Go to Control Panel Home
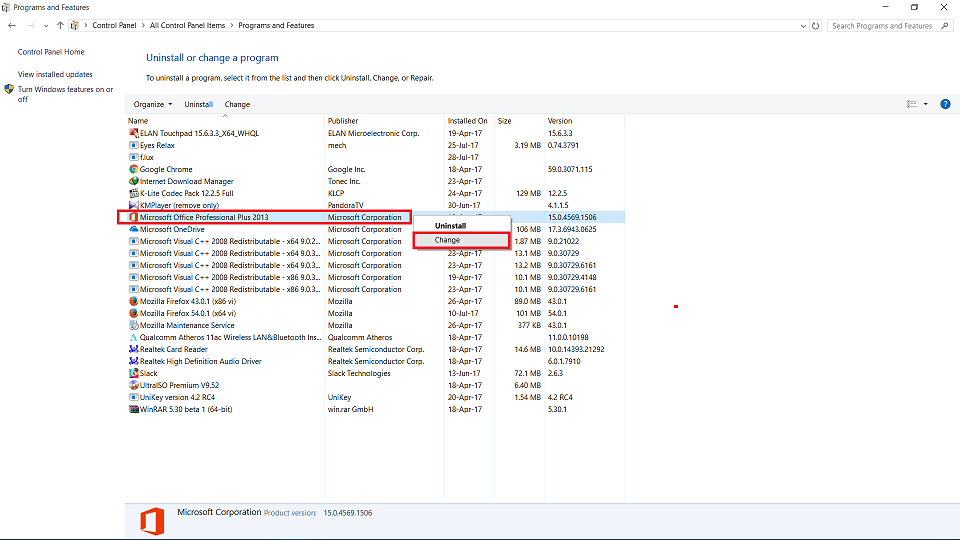The height and width of the screenshot is (540, 960). [x=51, y=52]
